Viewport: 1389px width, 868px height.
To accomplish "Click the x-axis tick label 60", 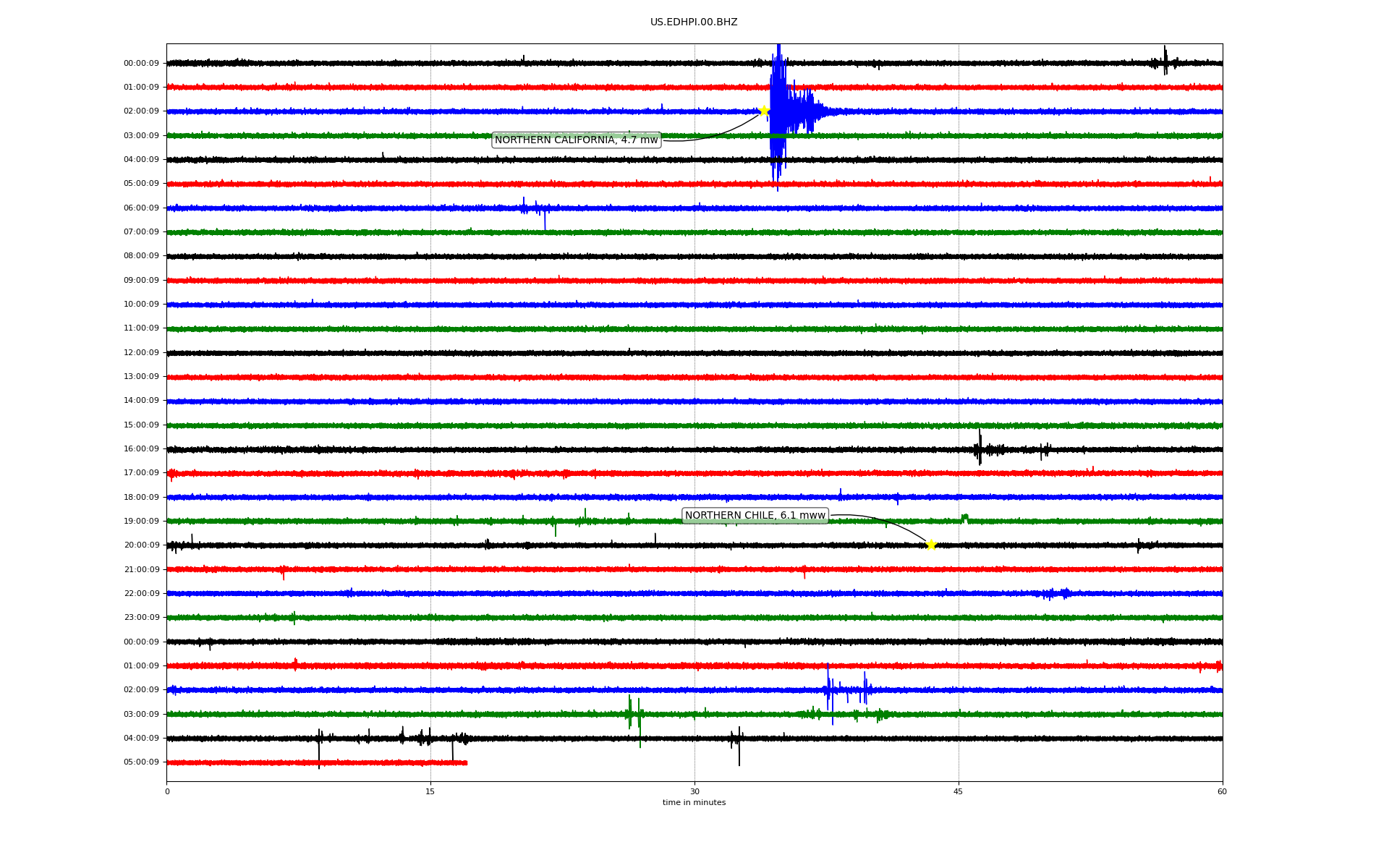I will click(1222, 791).
